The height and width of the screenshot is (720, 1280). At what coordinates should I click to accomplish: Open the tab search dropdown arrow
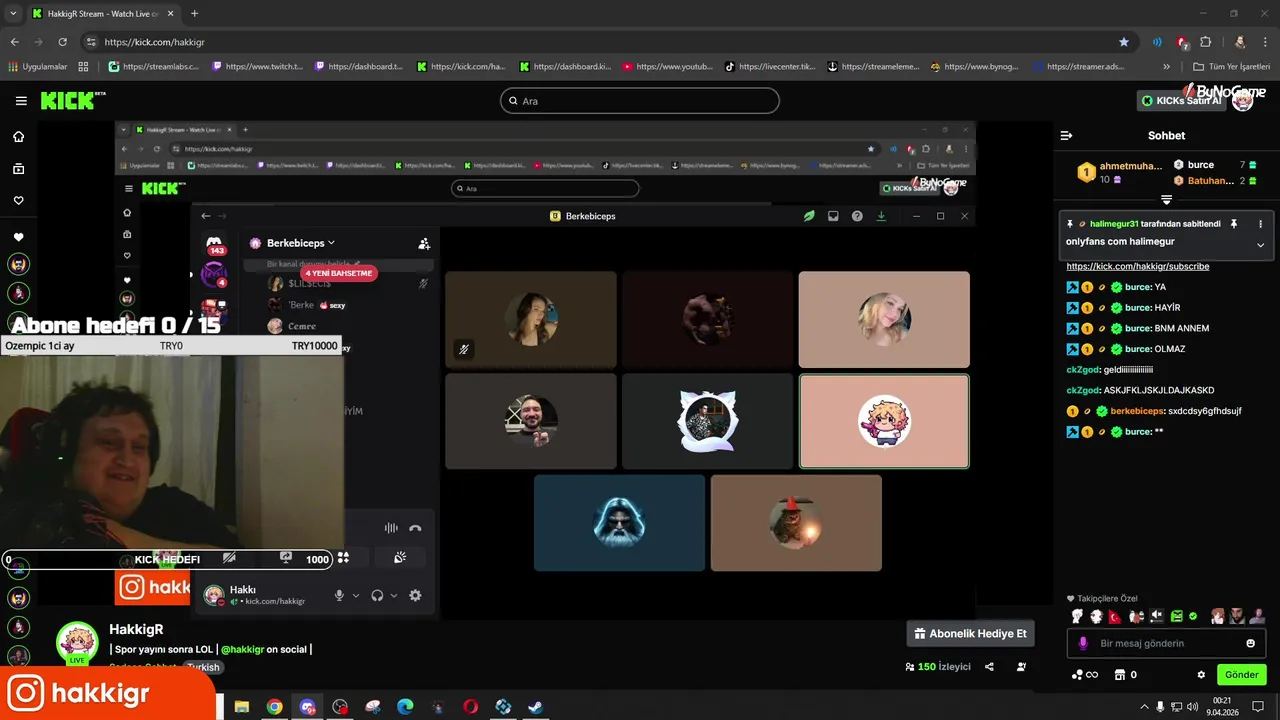coord(13,13)
